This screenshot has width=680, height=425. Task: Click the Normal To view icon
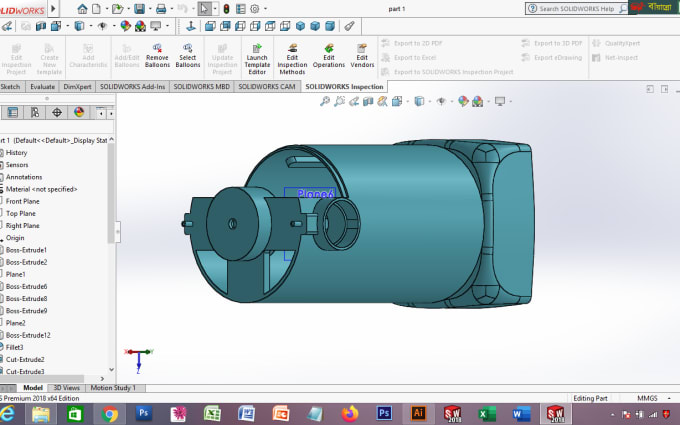(191, 26)
